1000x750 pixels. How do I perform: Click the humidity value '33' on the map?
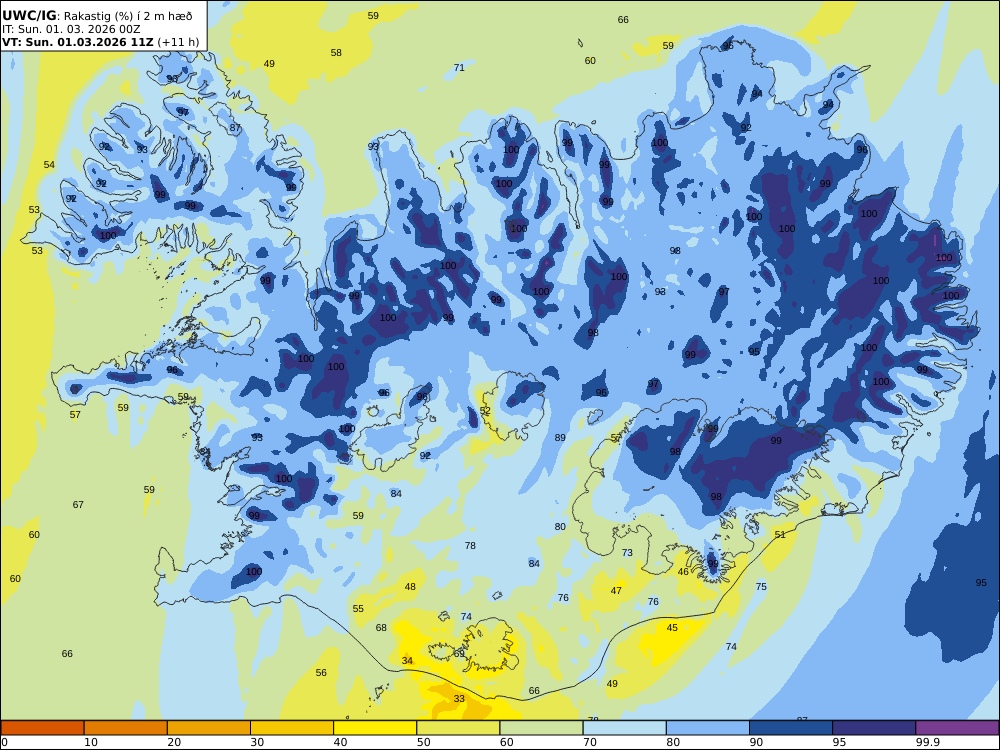(x=459, y=699)
